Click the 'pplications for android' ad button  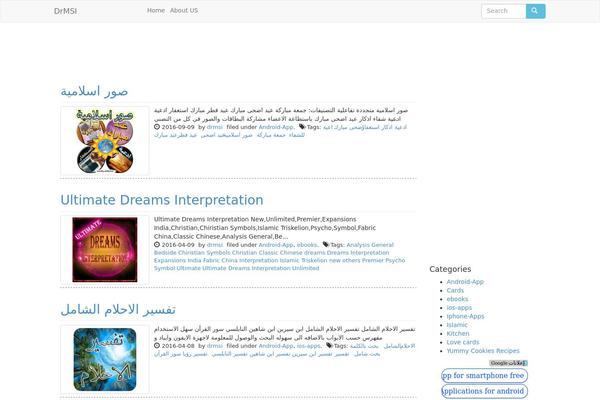[x=484, y=391]
